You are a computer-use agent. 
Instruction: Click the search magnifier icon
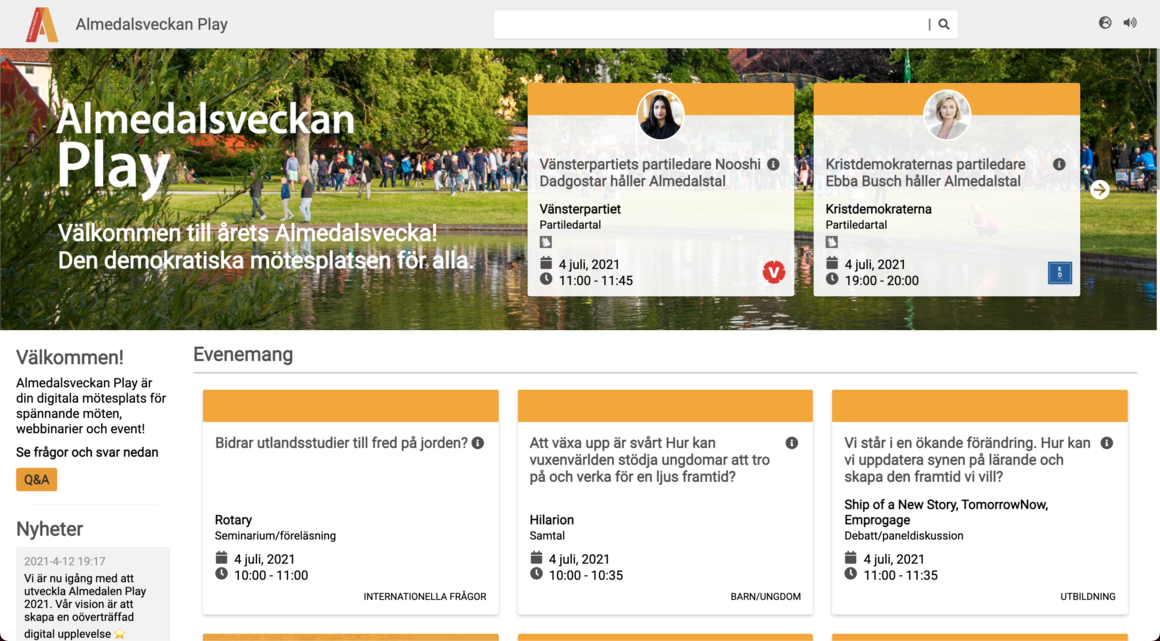(944, 24)
